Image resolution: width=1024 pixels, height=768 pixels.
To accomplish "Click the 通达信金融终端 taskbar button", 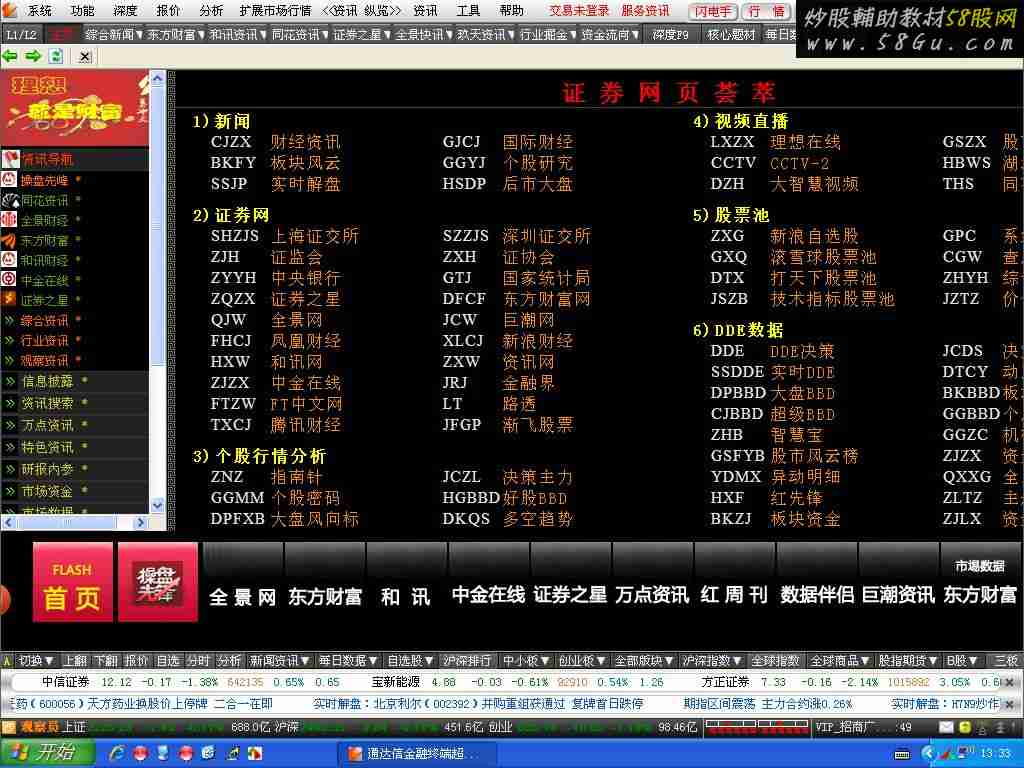I will coord(417,754).
